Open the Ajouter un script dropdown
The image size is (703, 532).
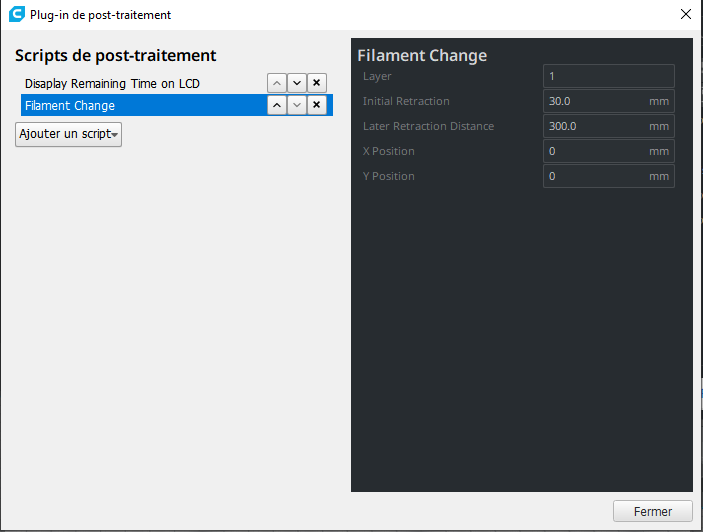click(69, 134)
